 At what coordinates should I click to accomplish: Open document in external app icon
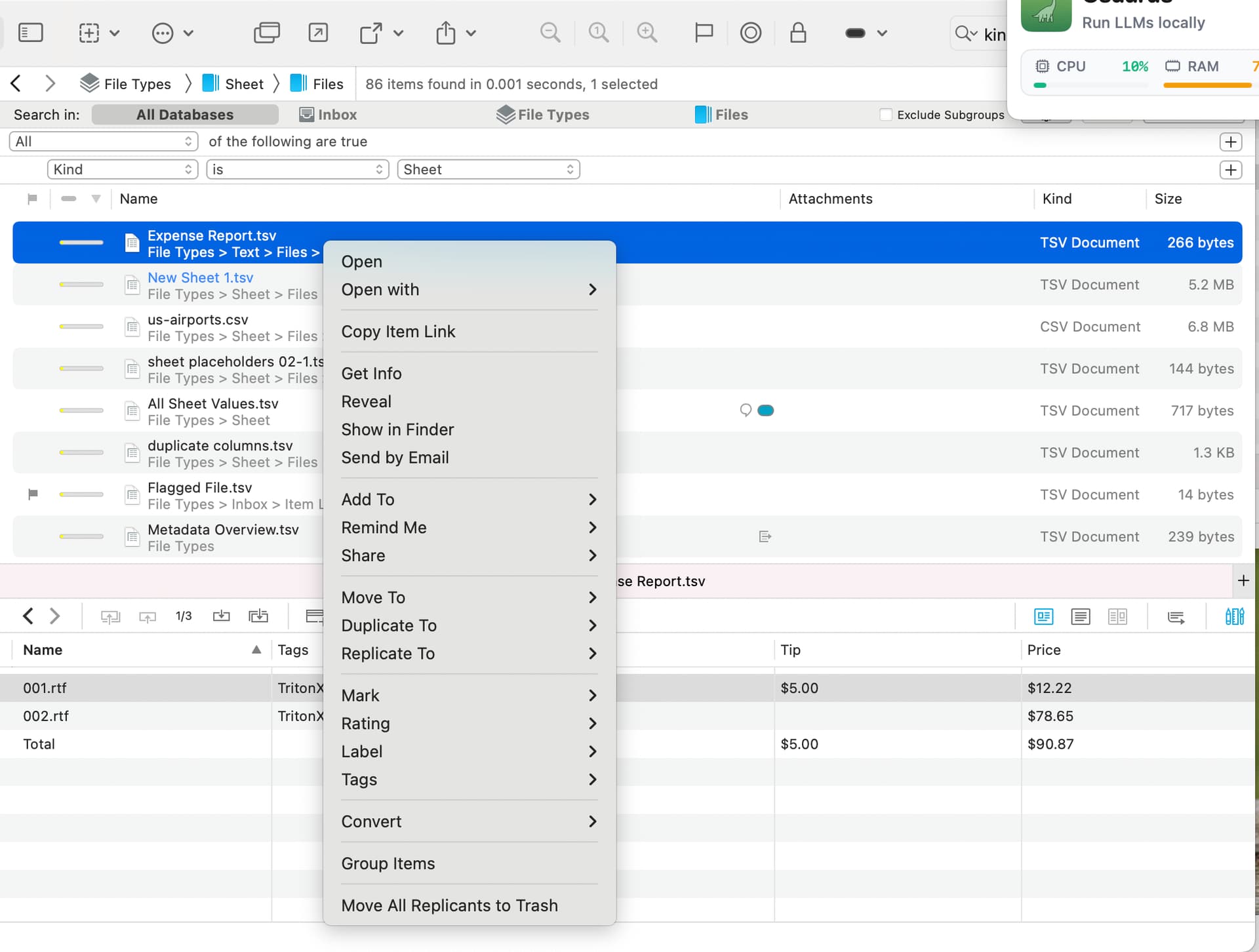(372, 33)
